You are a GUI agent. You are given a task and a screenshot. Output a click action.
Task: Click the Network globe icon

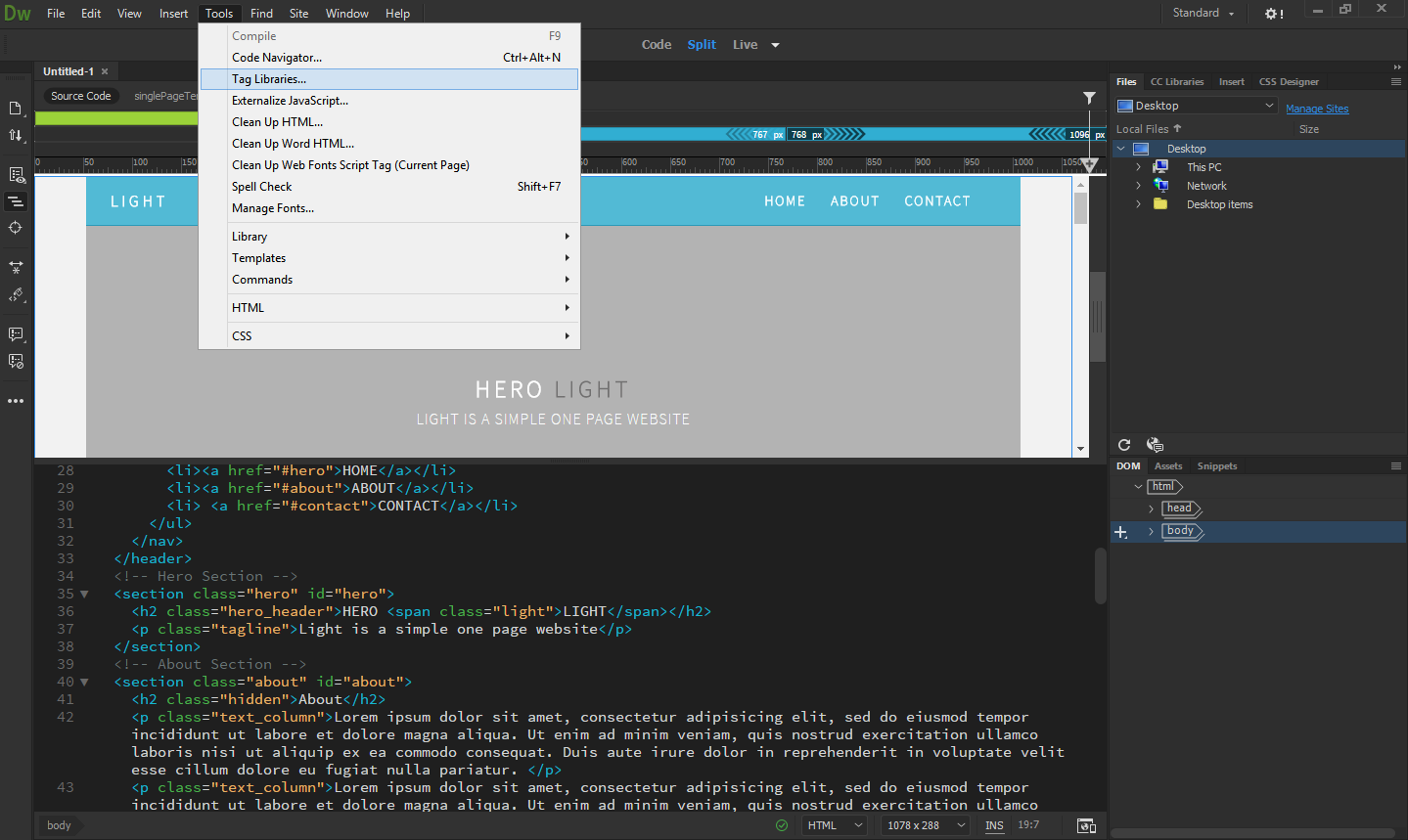click(x=1160, y=186)
